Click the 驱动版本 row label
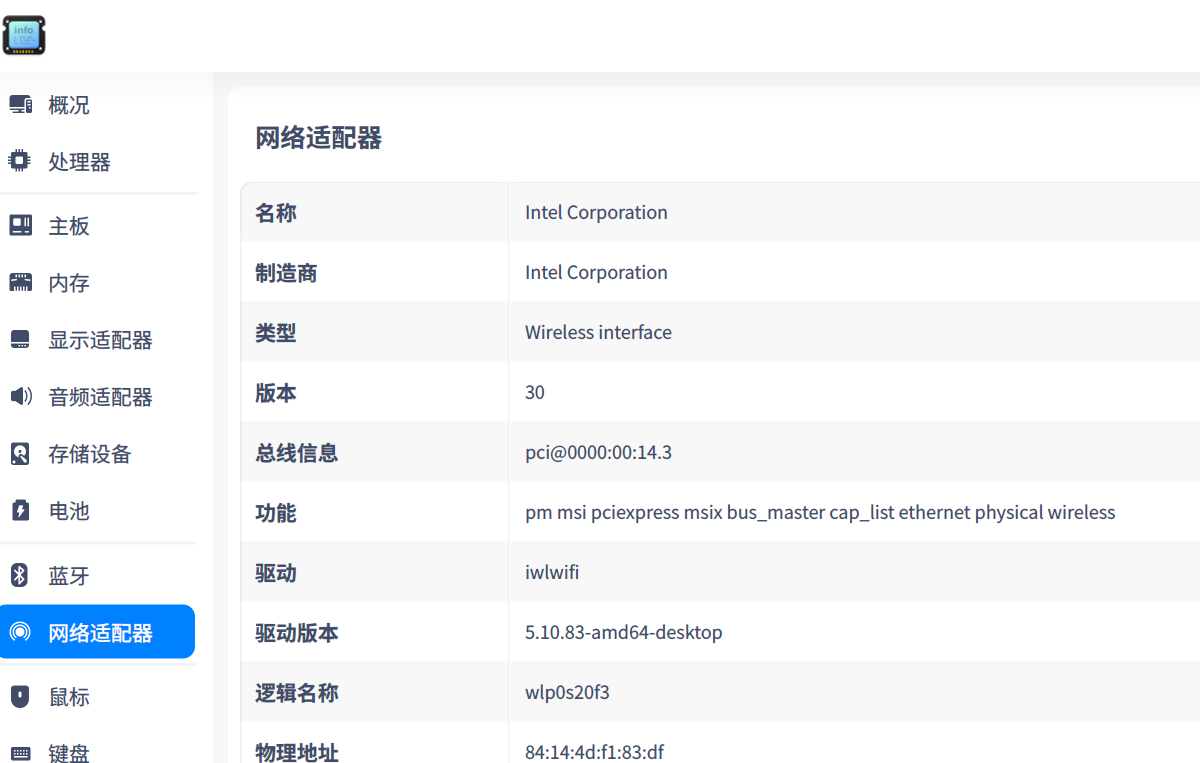This screenshot has height=763, width=1200. [296, 632]
